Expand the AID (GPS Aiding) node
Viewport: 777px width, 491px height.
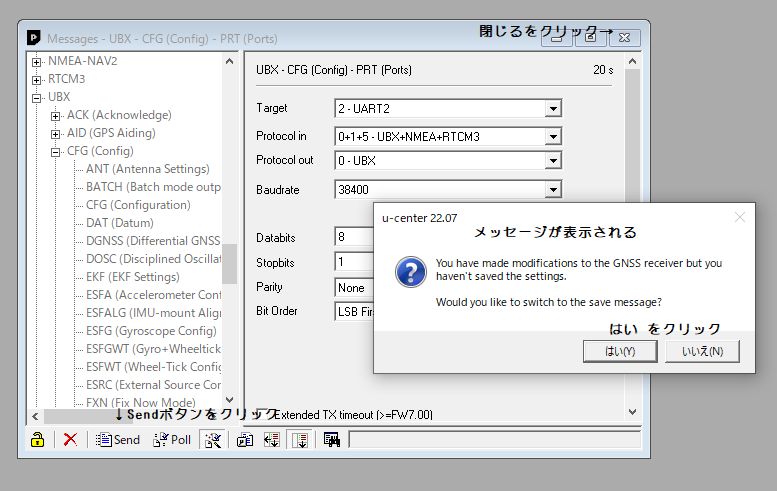(x=56, y=134)
